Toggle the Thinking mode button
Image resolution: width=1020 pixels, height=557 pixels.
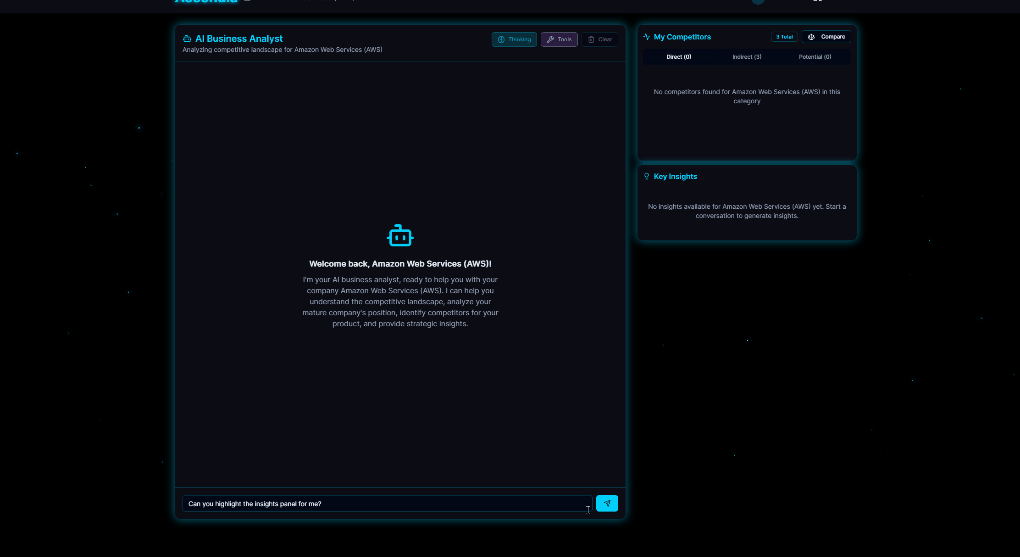pos(514,40)
